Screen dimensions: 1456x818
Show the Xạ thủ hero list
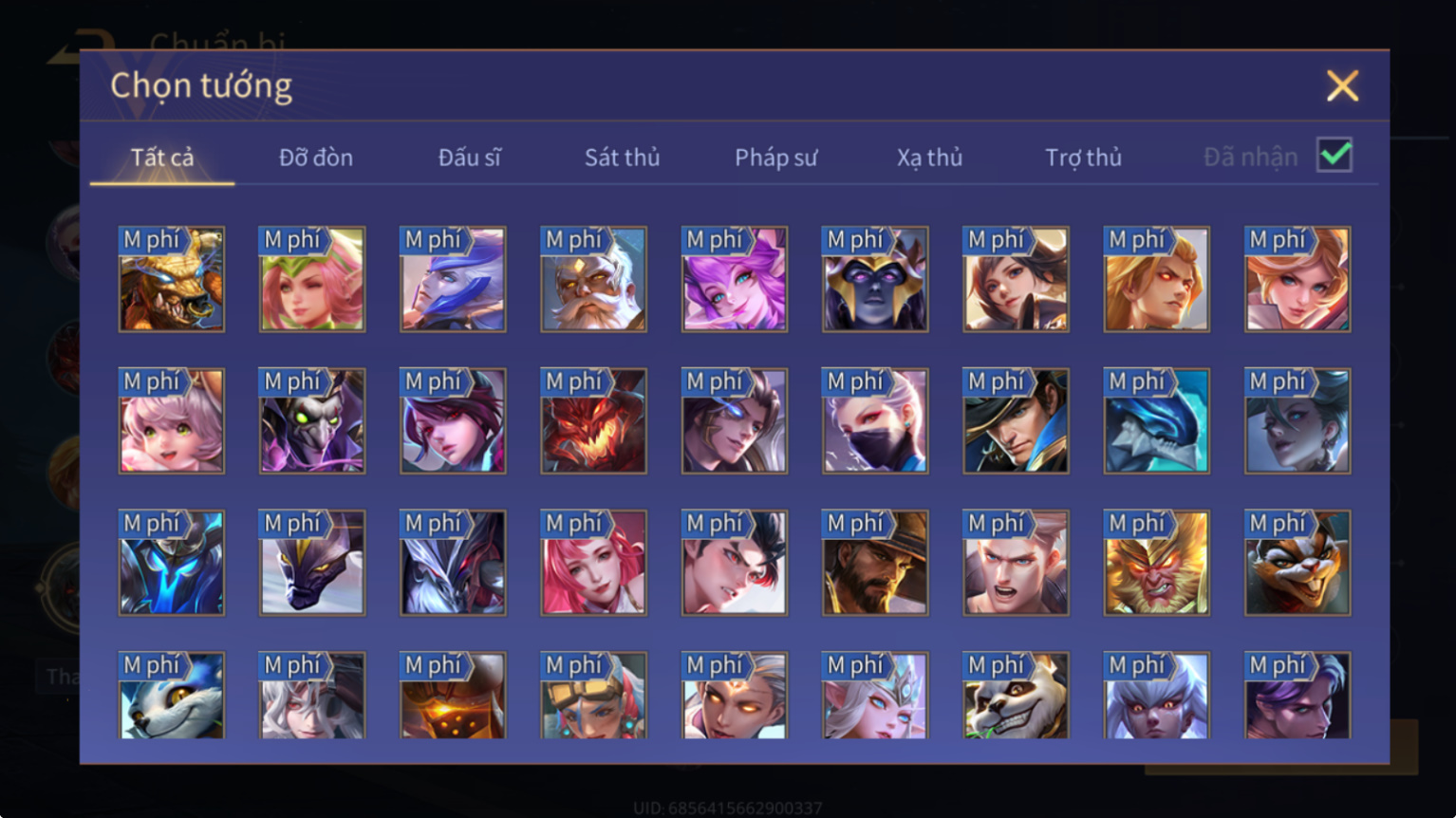[929, 158]
